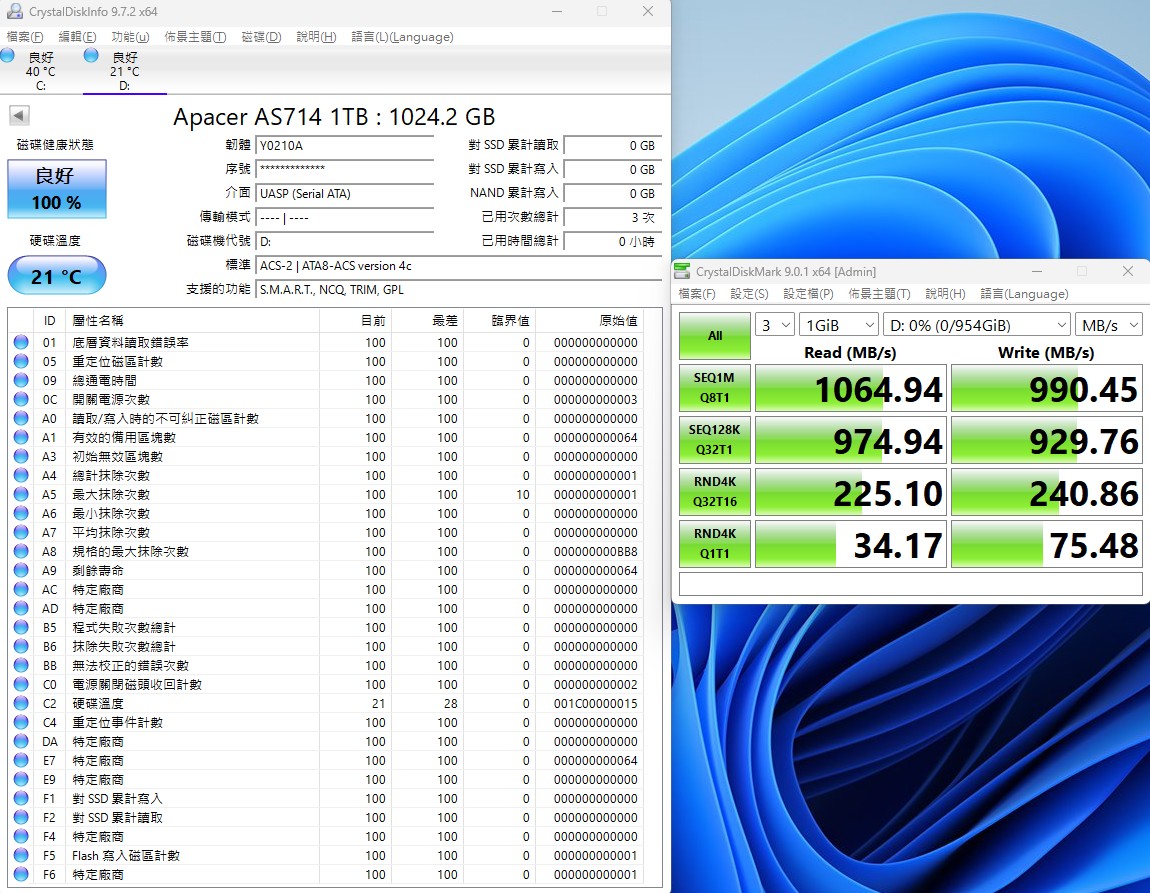Open 檔案(F) menu in CrystalDiskInfo
The height and width of the screenshot is (893, 1150).
(25, 37)
